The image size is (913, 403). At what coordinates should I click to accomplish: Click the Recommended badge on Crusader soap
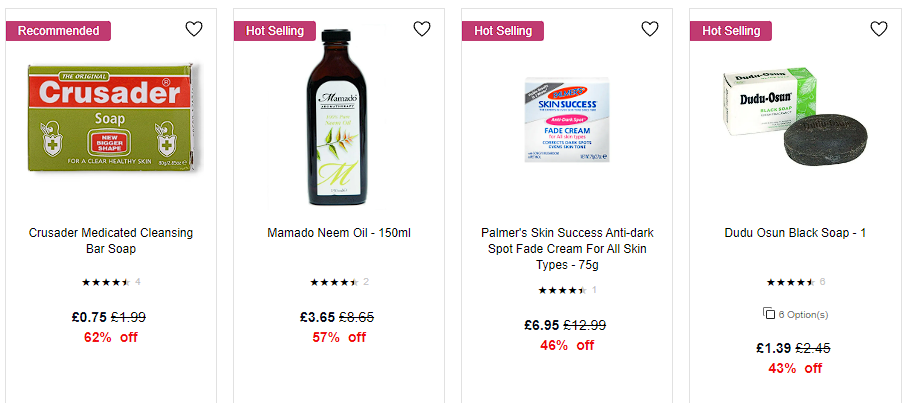pyautogui.click(x=58, y=31)
